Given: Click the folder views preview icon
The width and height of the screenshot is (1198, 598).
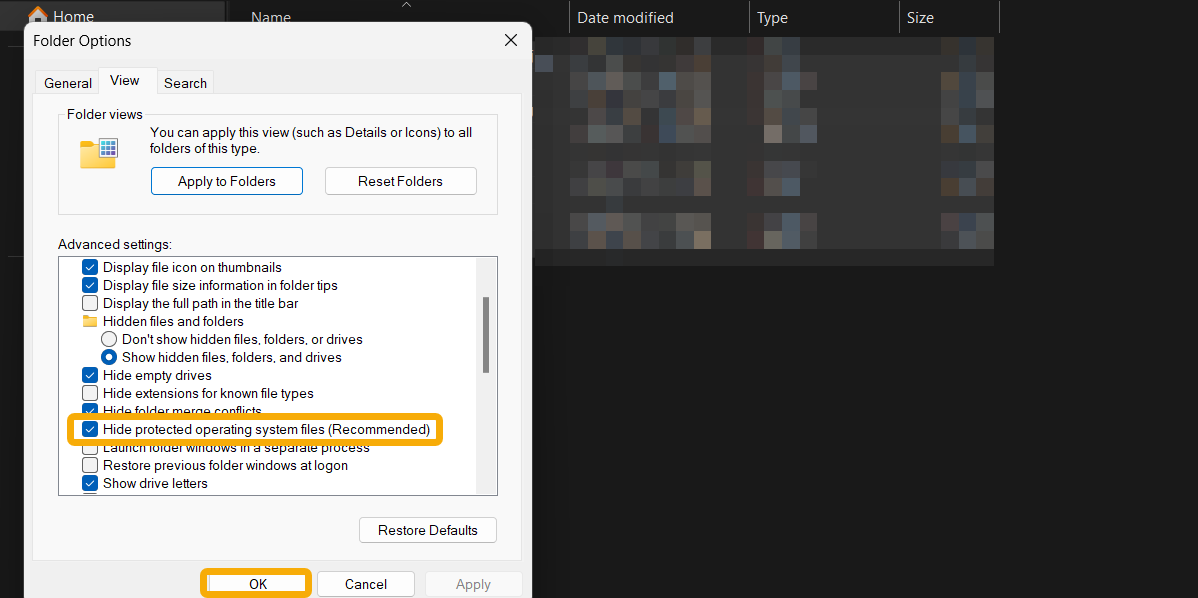Looking at the screenshot, I should pos(97,152).
